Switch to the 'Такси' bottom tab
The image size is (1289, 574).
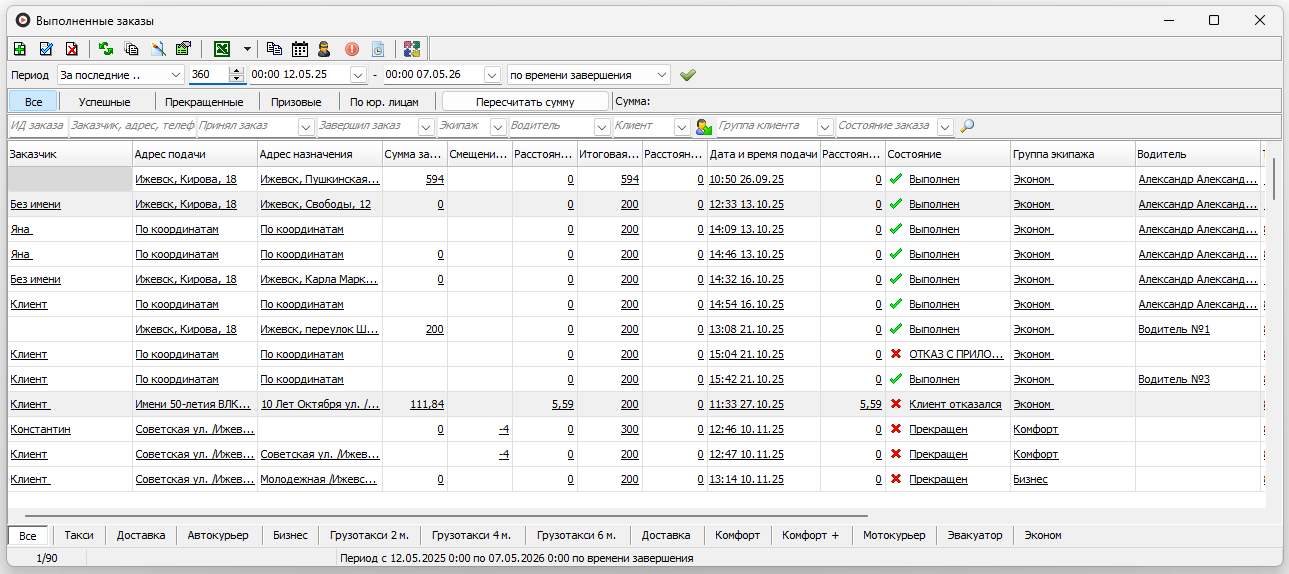pyautogui.click(x=79, y=535)
